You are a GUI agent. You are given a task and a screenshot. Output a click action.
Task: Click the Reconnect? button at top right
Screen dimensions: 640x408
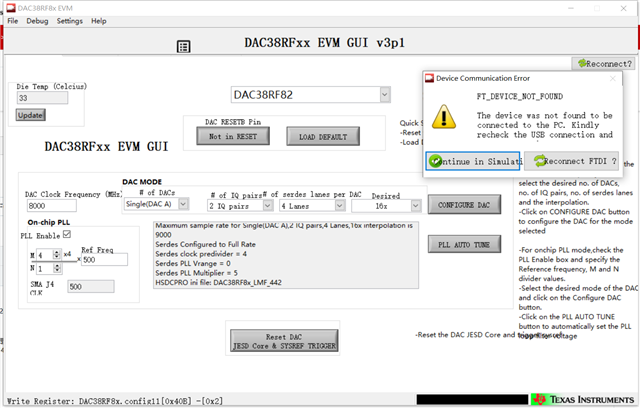(x=604, y=64)
